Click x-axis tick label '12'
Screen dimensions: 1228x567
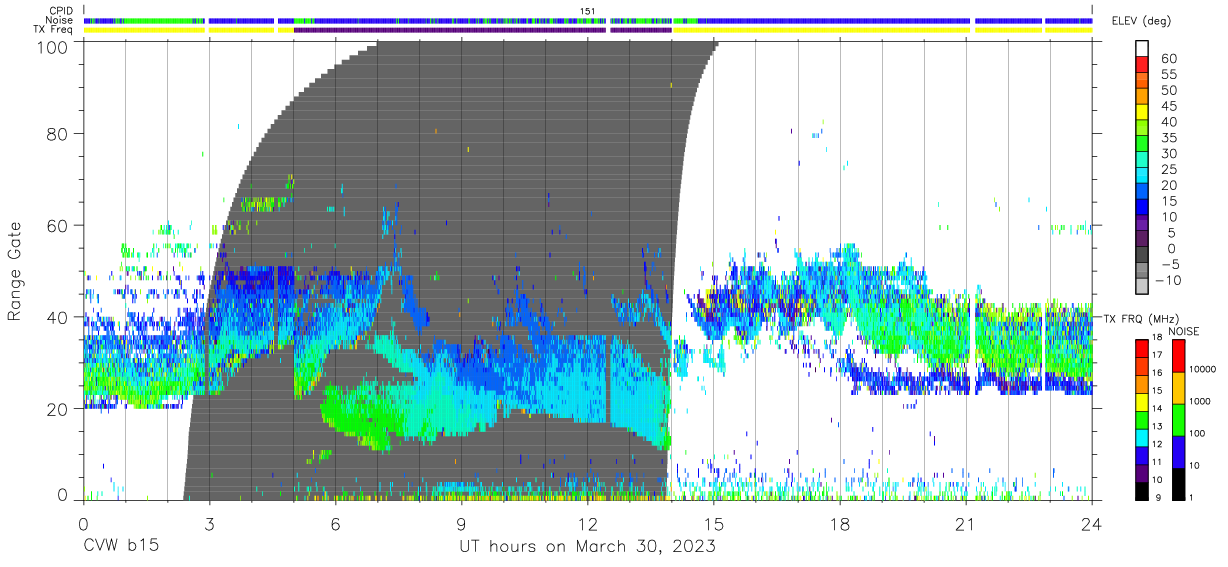point(587,523)
